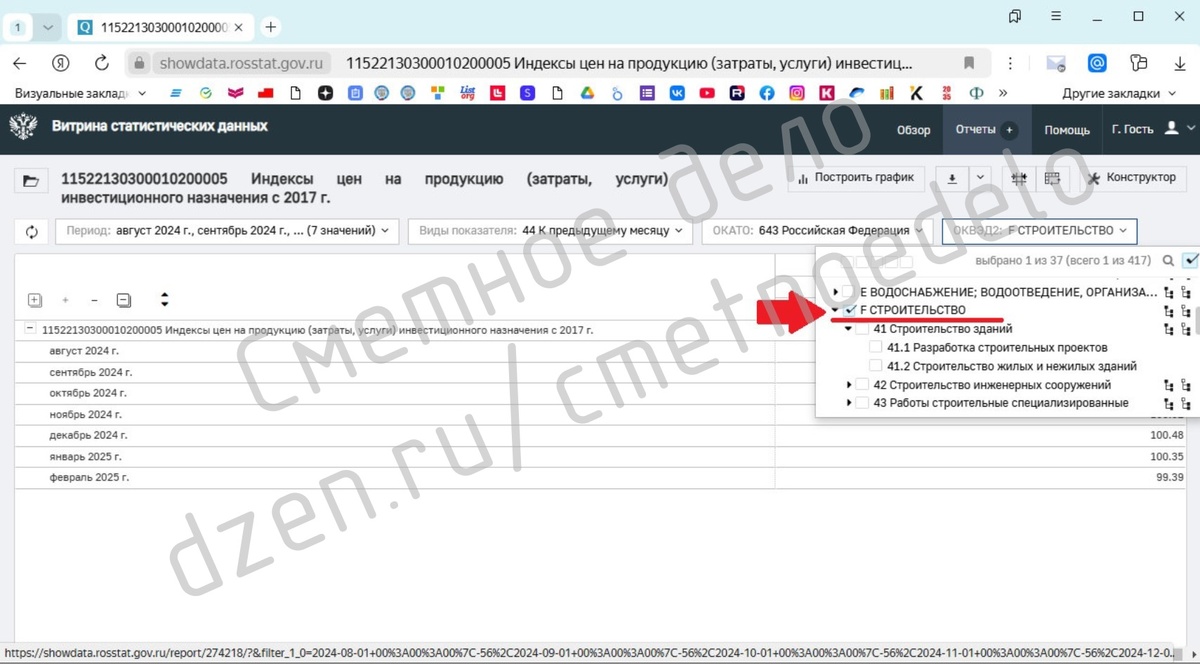Check 42 Строительство инженерных сооружений checkbox

pyautogui.click(x=862, y=385)
